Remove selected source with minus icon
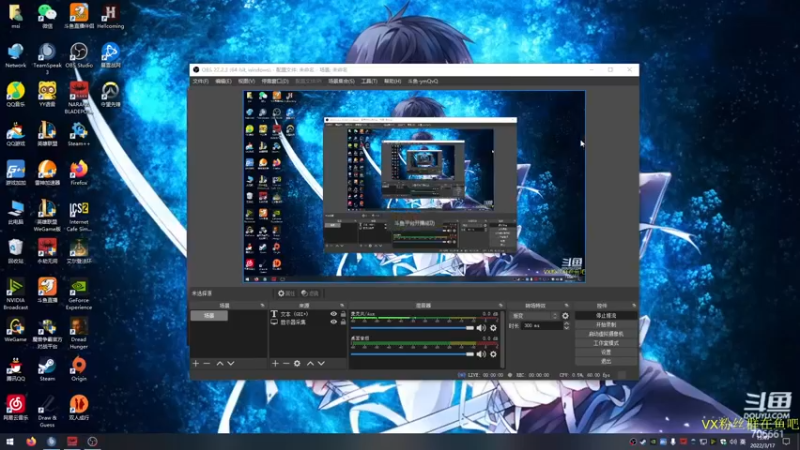 286,363
